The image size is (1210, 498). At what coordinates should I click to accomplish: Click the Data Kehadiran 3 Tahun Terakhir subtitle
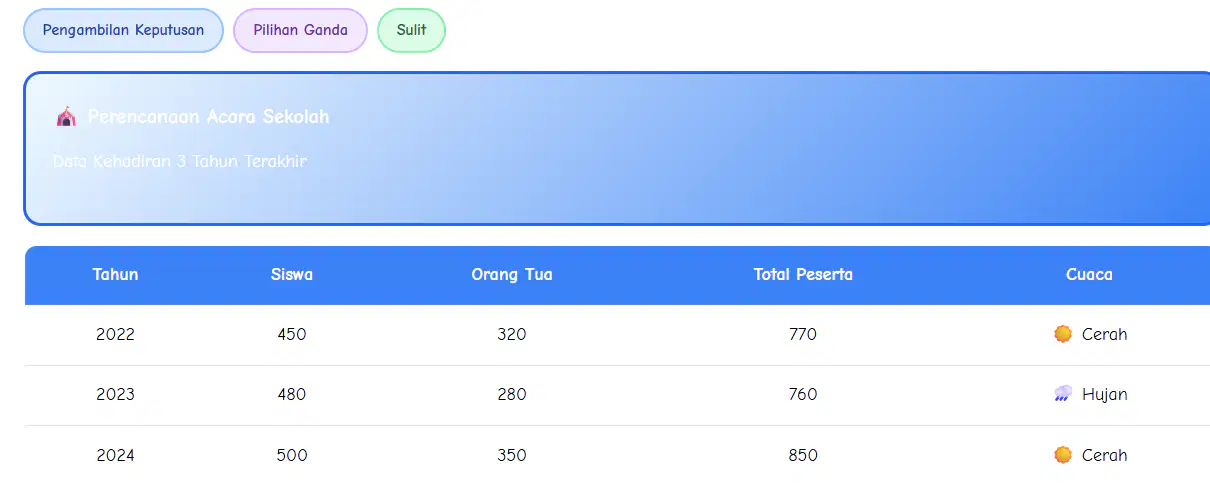pyautogui.click(x=180, y=161)
